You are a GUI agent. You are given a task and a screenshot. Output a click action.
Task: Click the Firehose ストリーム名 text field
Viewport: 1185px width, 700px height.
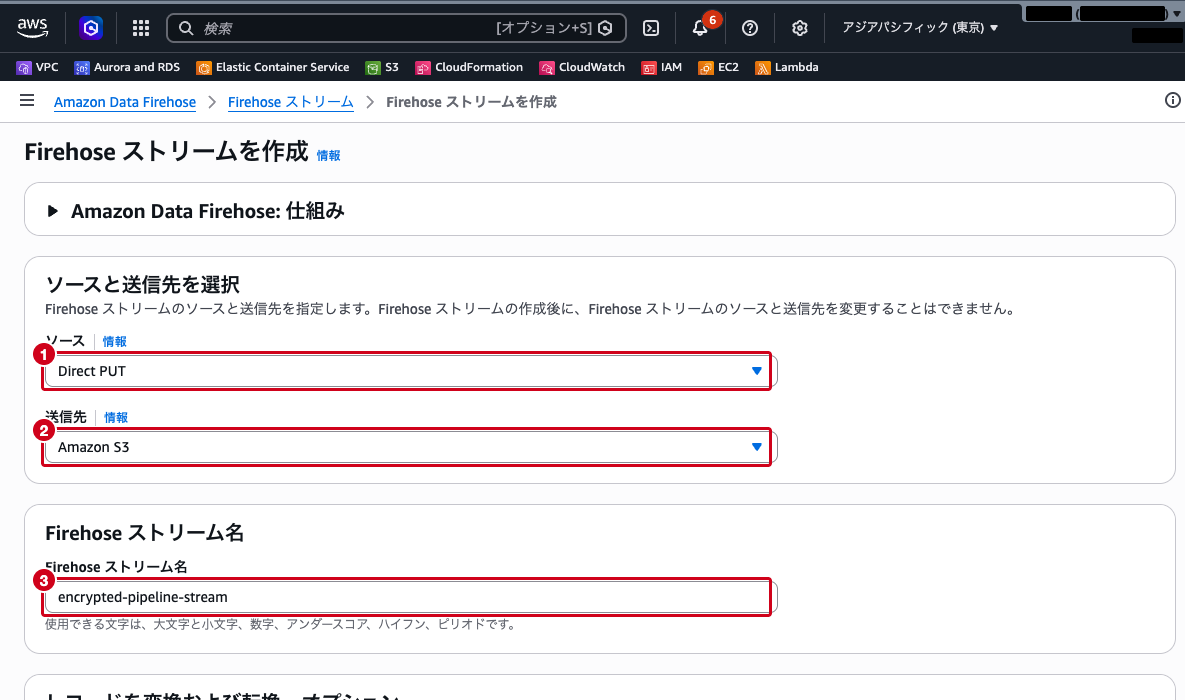coord(411,597)
